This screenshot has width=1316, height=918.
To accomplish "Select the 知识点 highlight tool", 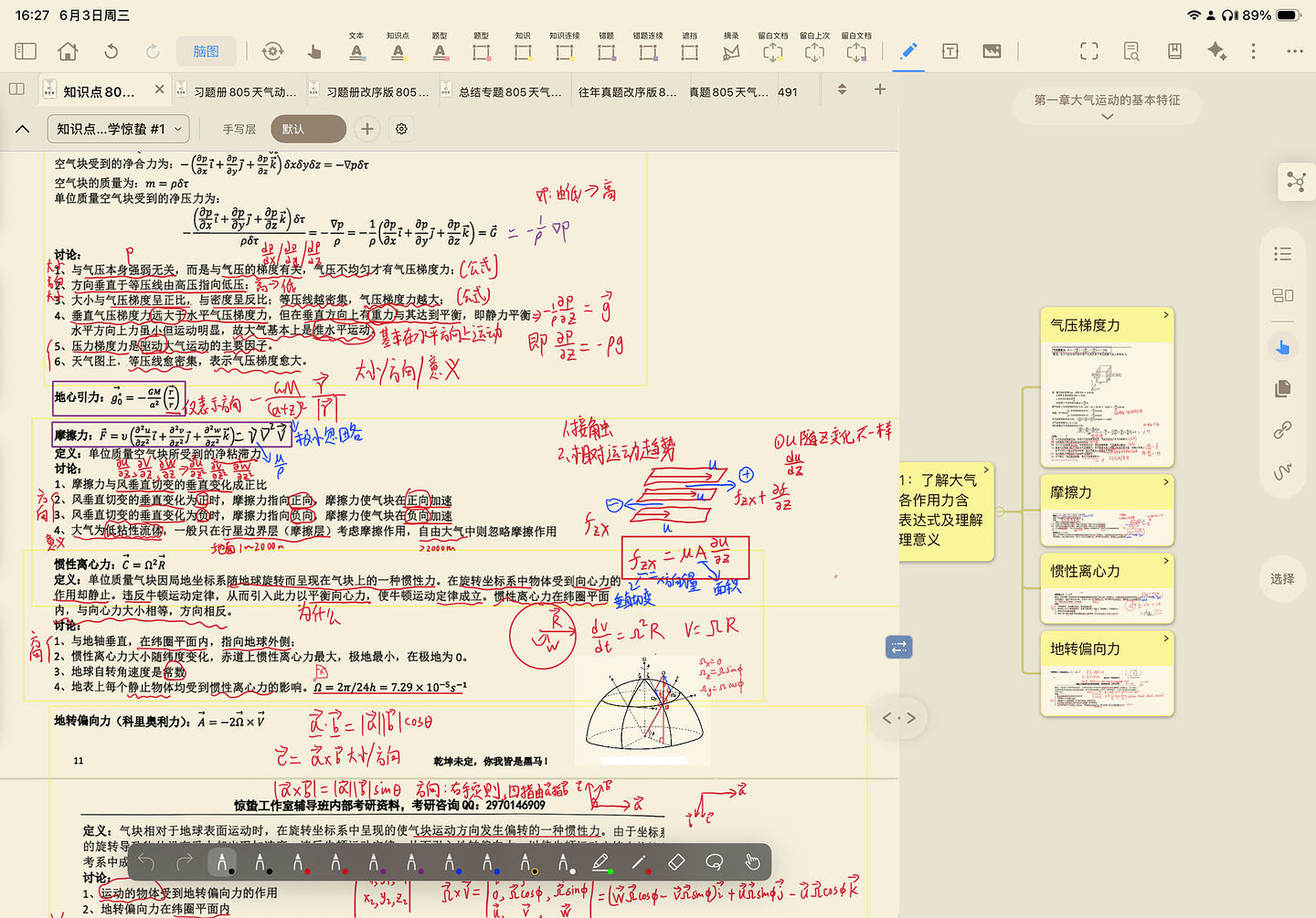I will 398,47.
